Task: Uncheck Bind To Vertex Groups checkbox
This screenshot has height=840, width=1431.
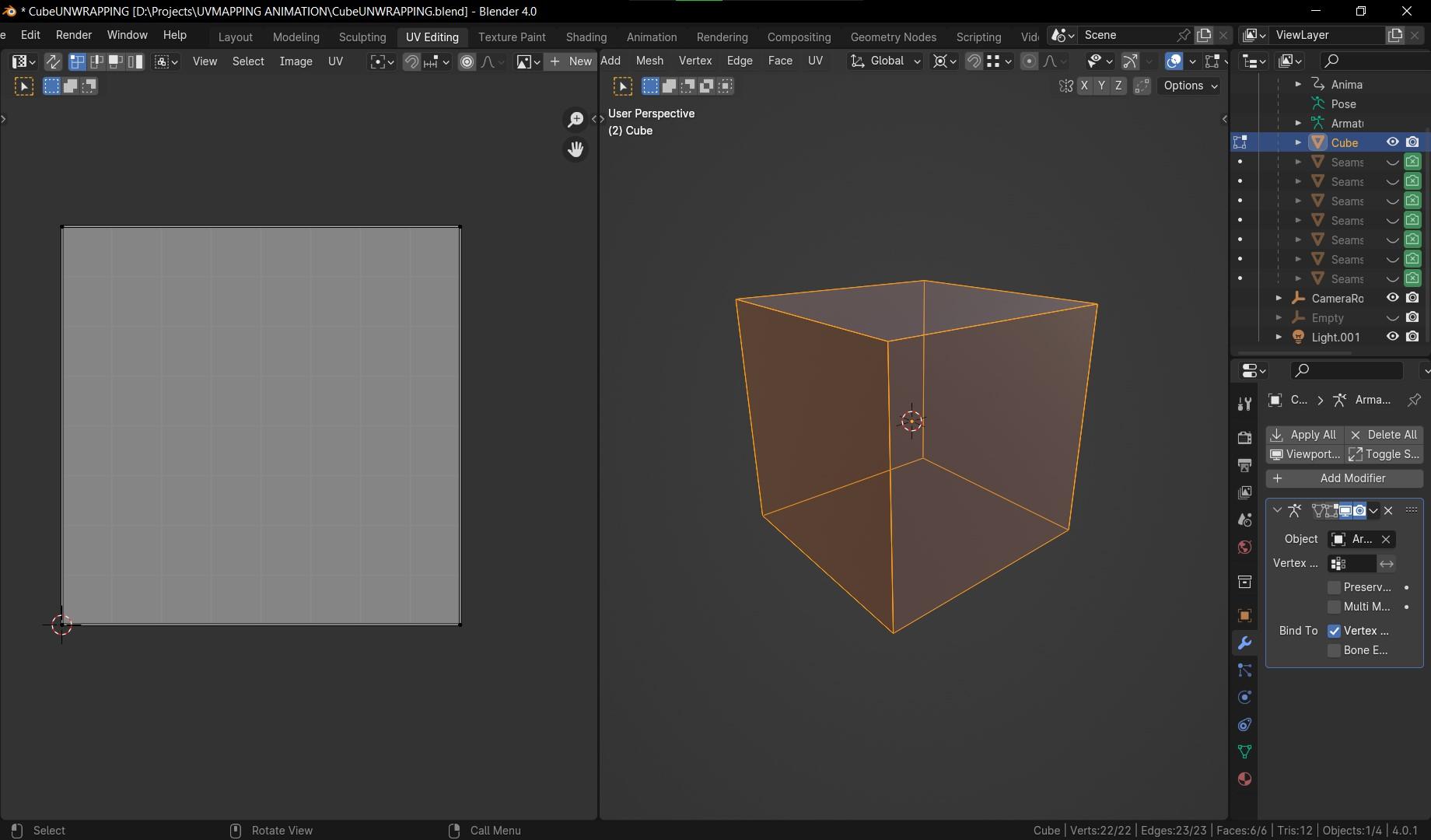Action: [1334, 631]
